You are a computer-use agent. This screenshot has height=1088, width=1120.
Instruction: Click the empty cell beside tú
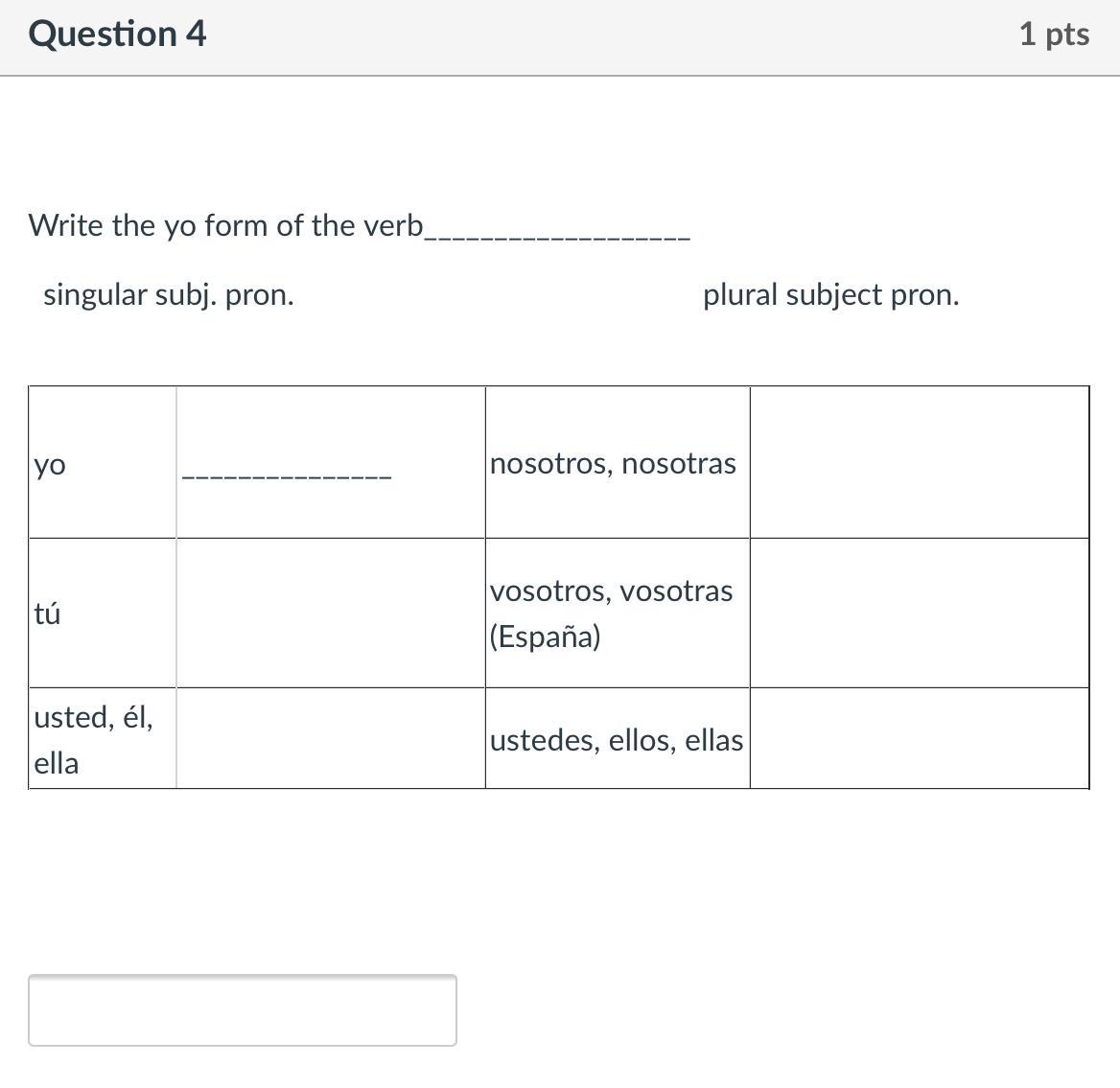coord(330,613)
